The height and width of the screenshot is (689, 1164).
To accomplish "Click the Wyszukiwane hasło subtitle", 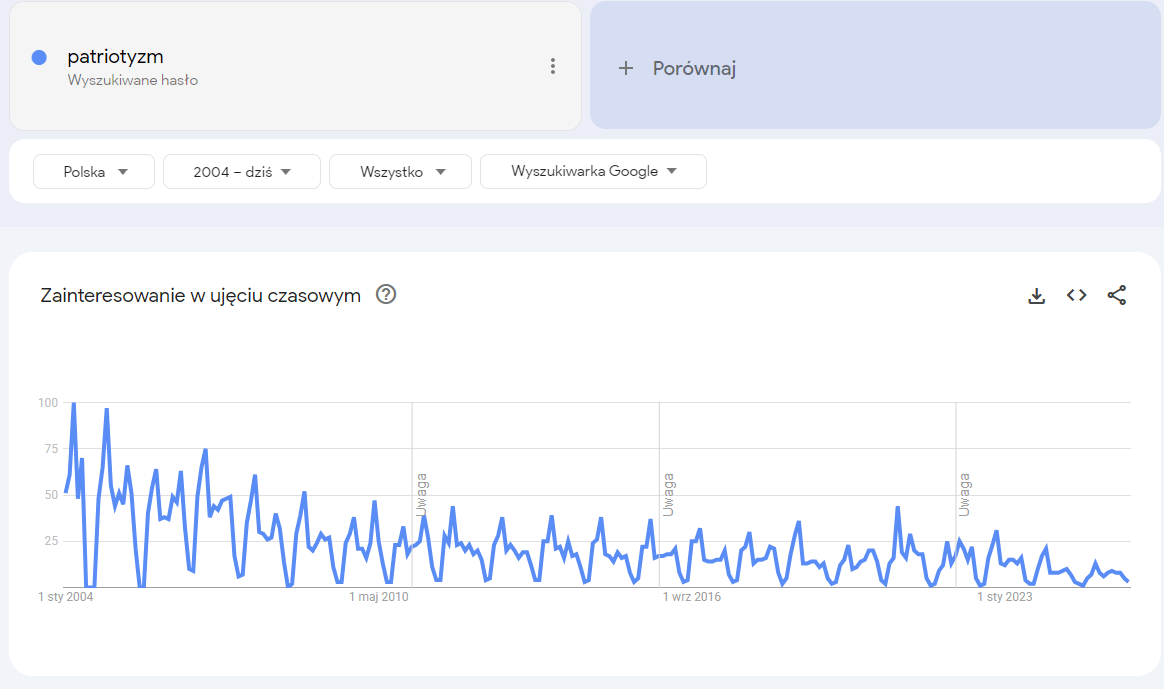I will point(133,80).
